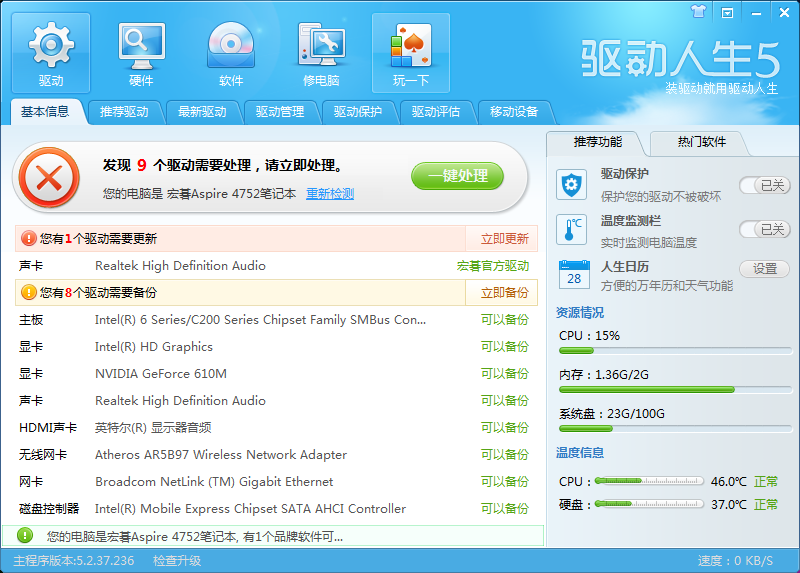Switch to the 推荐驱动 tab

(x=124, y=112)
